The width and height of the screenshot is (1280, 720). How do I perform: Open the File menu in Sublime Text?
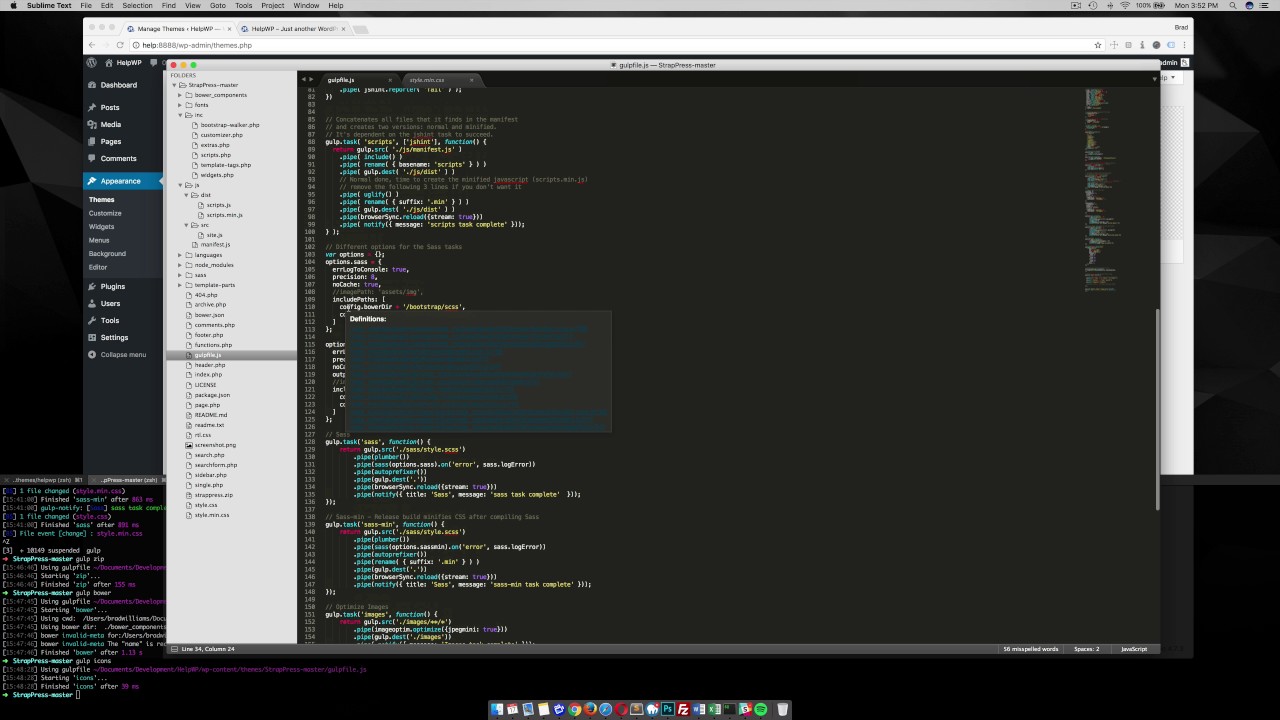pos(86,6)
